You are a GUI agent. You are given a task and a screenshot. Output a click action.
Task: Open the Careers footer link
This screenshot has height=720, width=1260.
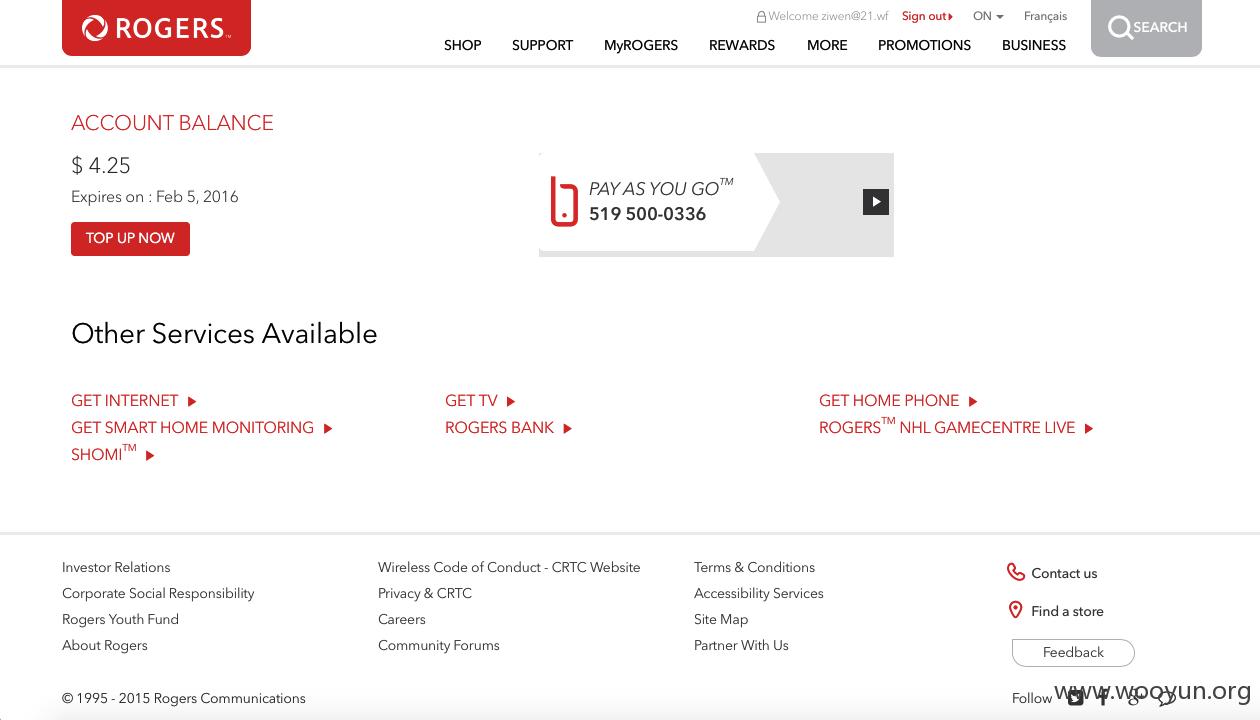point(402,619)
